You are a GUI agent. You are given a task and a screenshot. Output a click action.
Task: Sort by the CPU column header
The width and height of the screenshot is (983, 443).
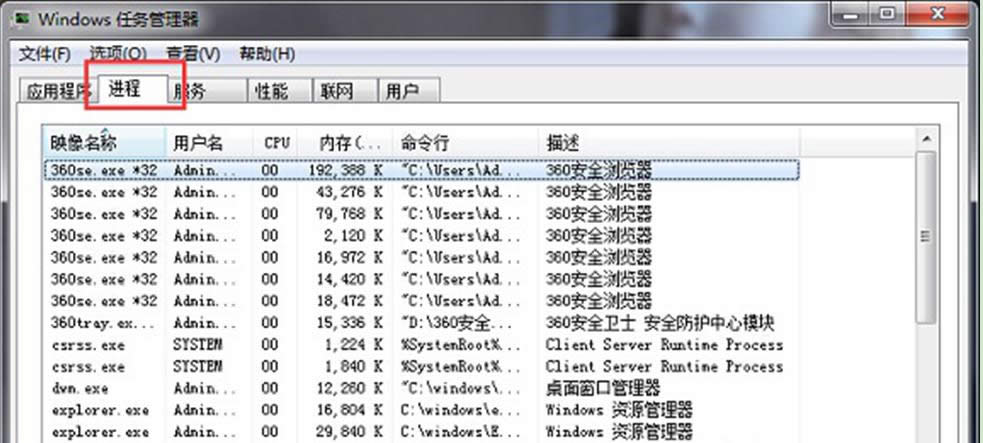276,143
